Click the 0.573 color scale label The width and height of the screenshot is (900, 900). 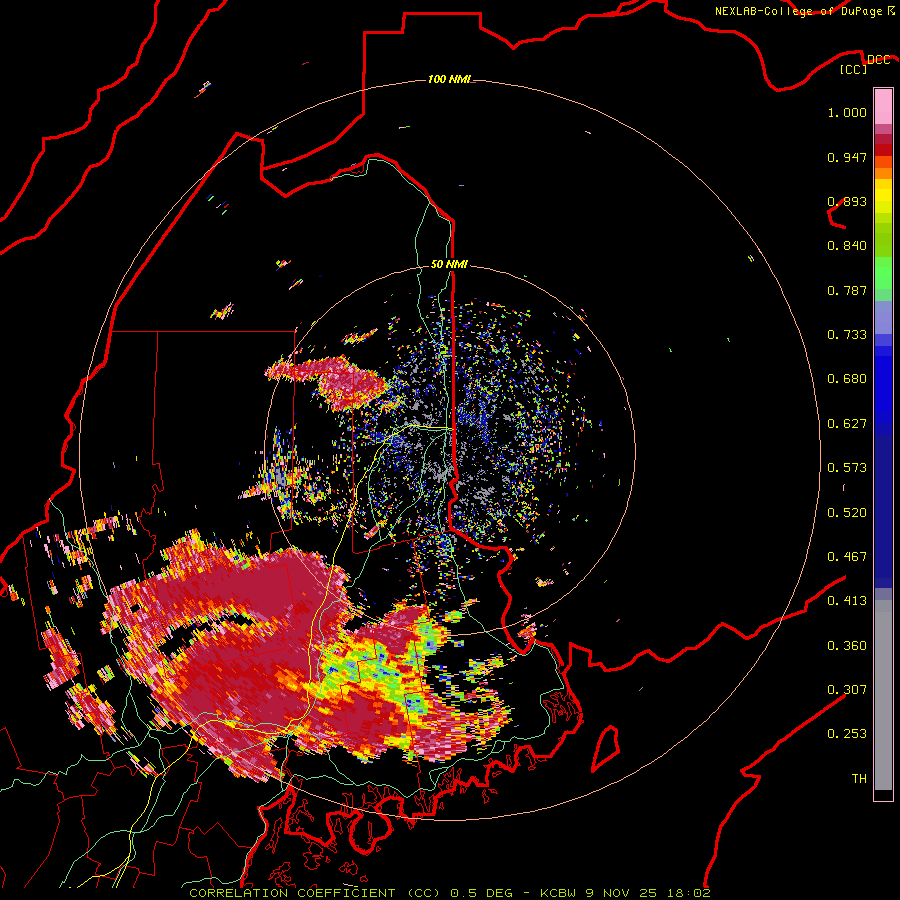(847, 468)
